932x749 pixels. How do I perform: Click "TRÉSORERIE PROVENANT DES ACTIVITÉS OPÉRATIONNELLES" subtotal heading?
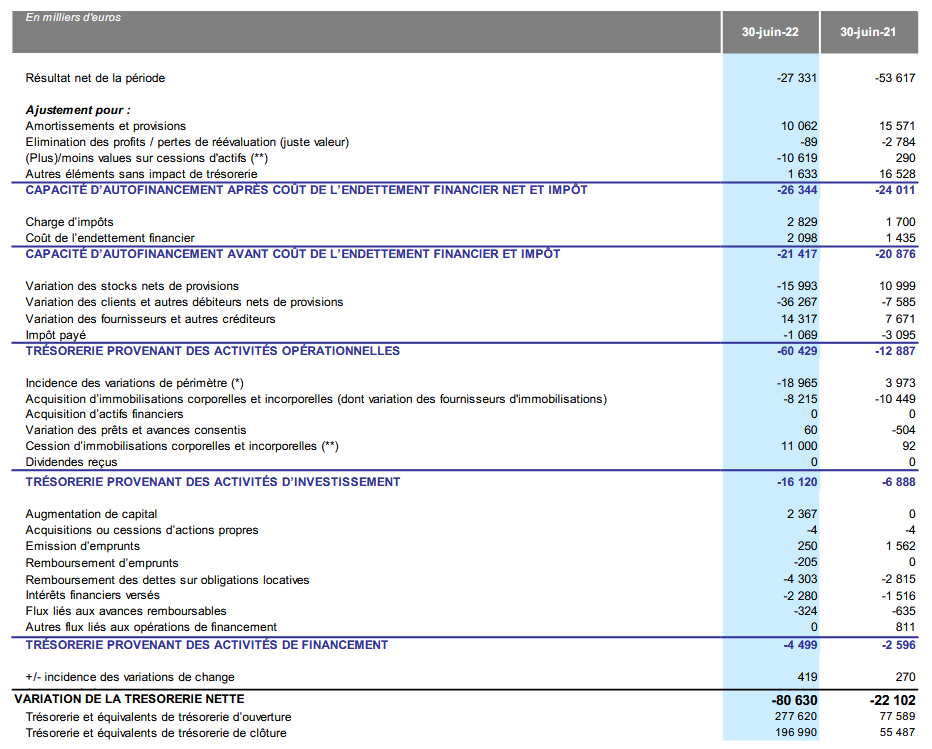click(x=212, y=351)
